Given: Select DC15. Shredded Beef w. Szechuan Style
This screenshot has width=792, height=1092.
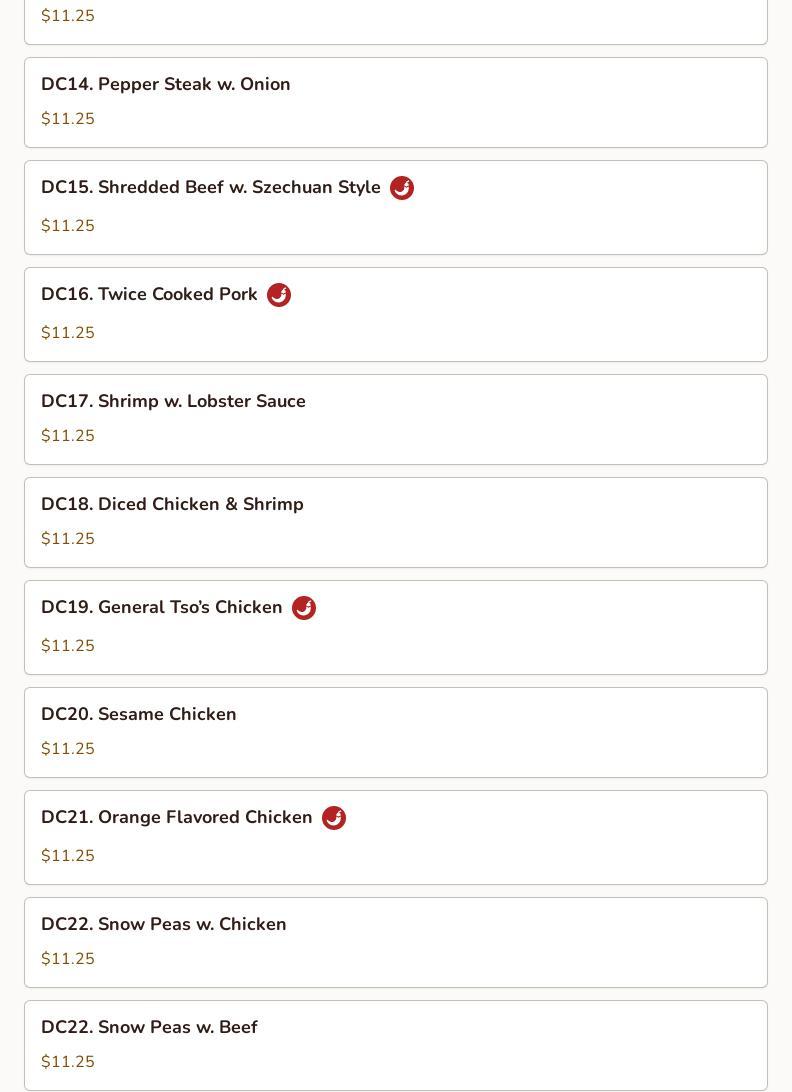Looking at the screenshot, I should (396, 208).
